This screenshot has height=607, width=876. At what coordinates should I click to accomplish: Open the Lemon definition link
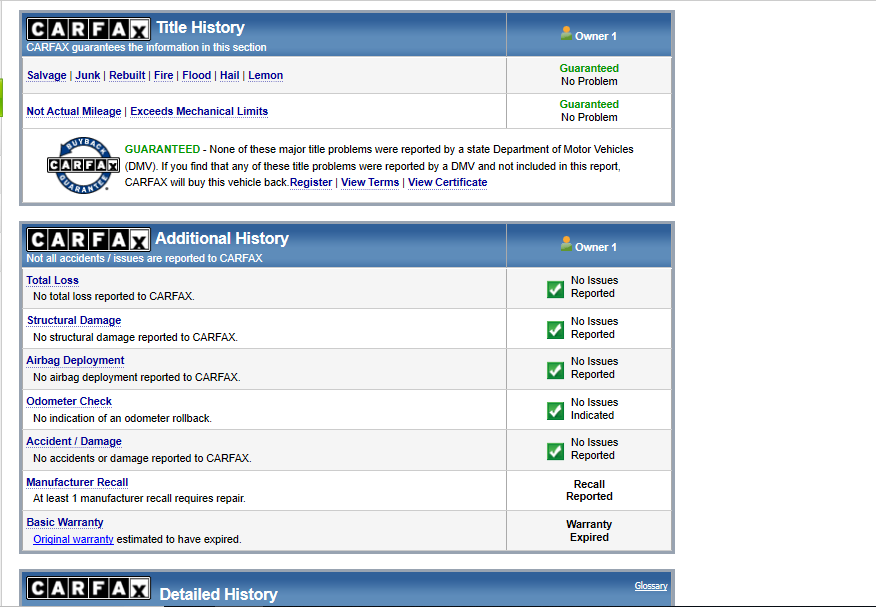[265, 75]
